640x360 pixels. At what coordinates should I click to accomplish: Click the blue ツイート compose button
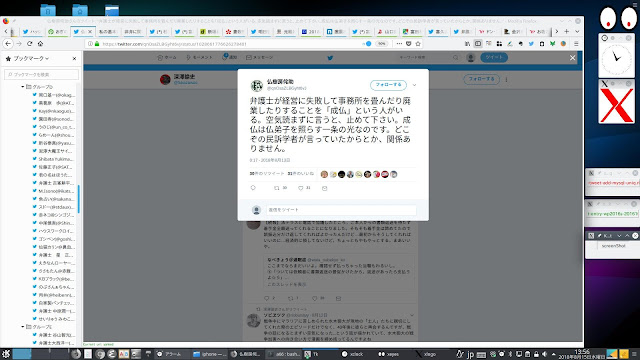point(494,58)
